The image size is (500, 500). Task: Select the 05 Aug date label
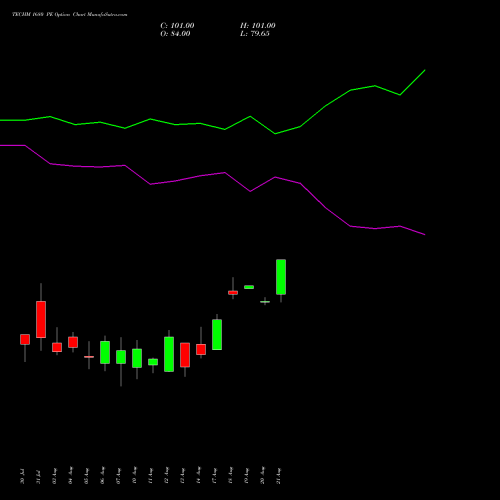(86, 476)
